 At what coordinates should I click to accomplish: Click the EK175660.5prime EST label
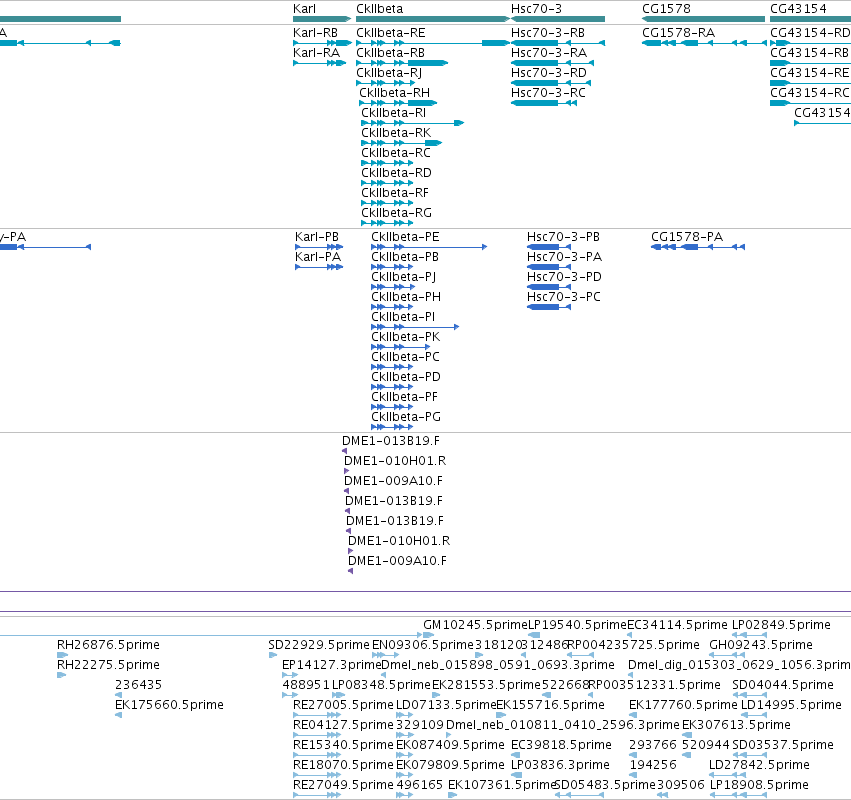tap(169, 706)
